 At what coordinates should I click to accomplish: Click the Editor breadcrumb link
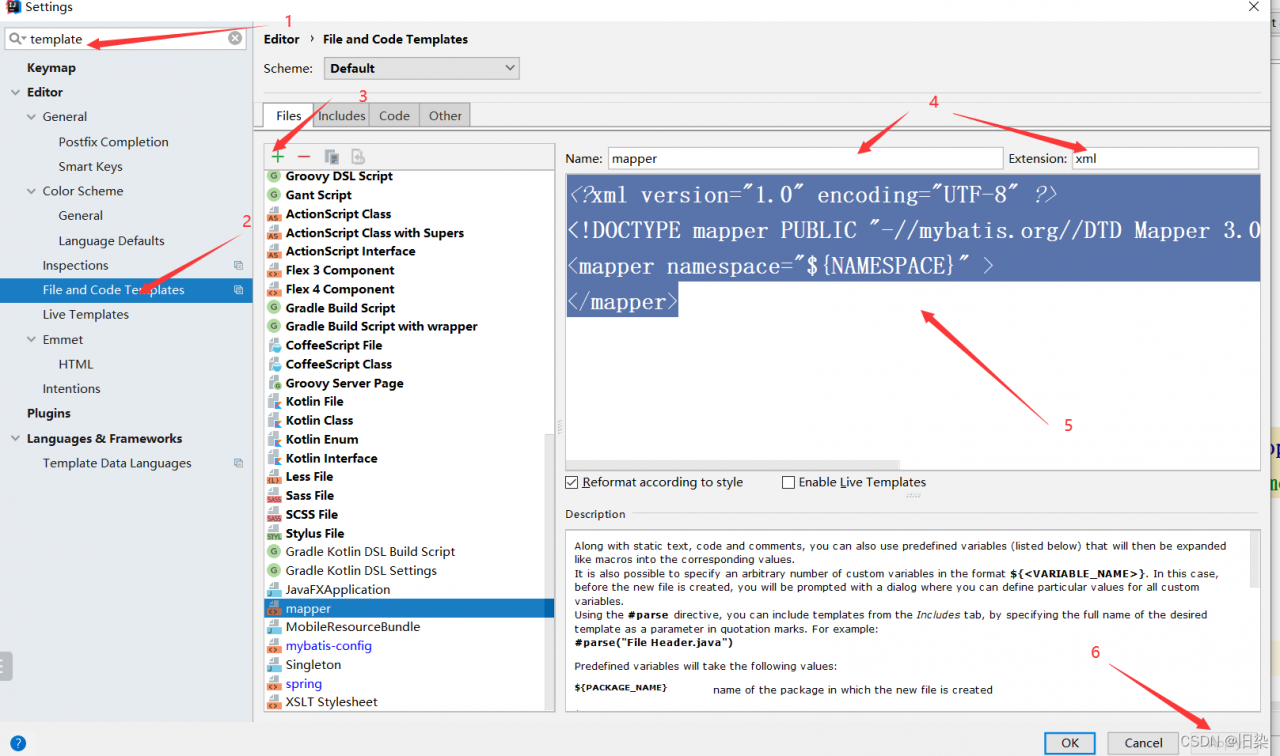282,39
